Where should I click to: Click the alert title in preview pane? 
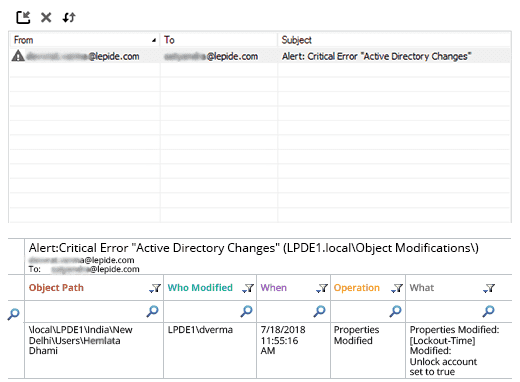tap(254, 248)
